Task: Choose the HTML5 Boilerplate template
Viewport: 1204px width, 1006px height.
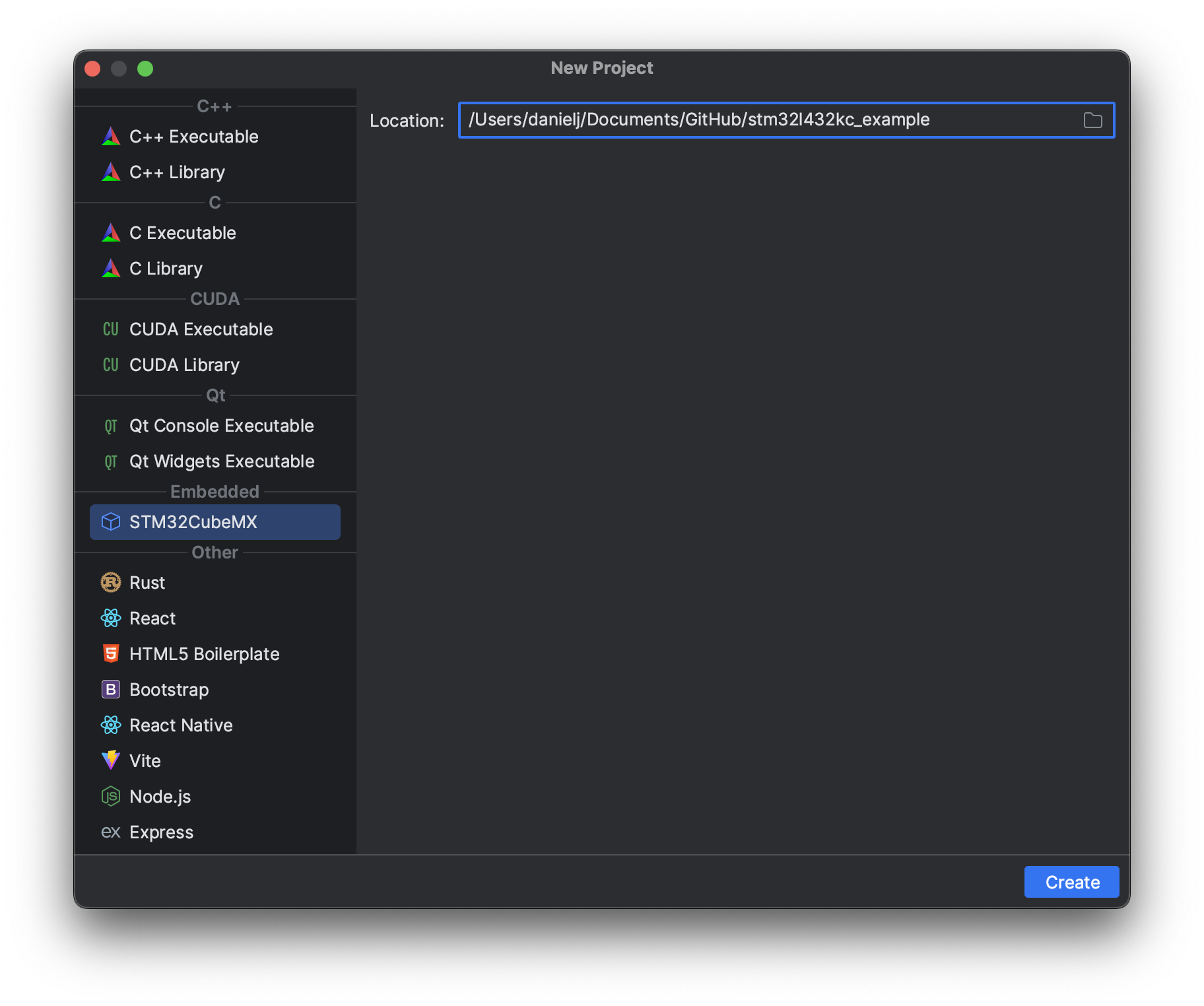Action: [204, 654]
